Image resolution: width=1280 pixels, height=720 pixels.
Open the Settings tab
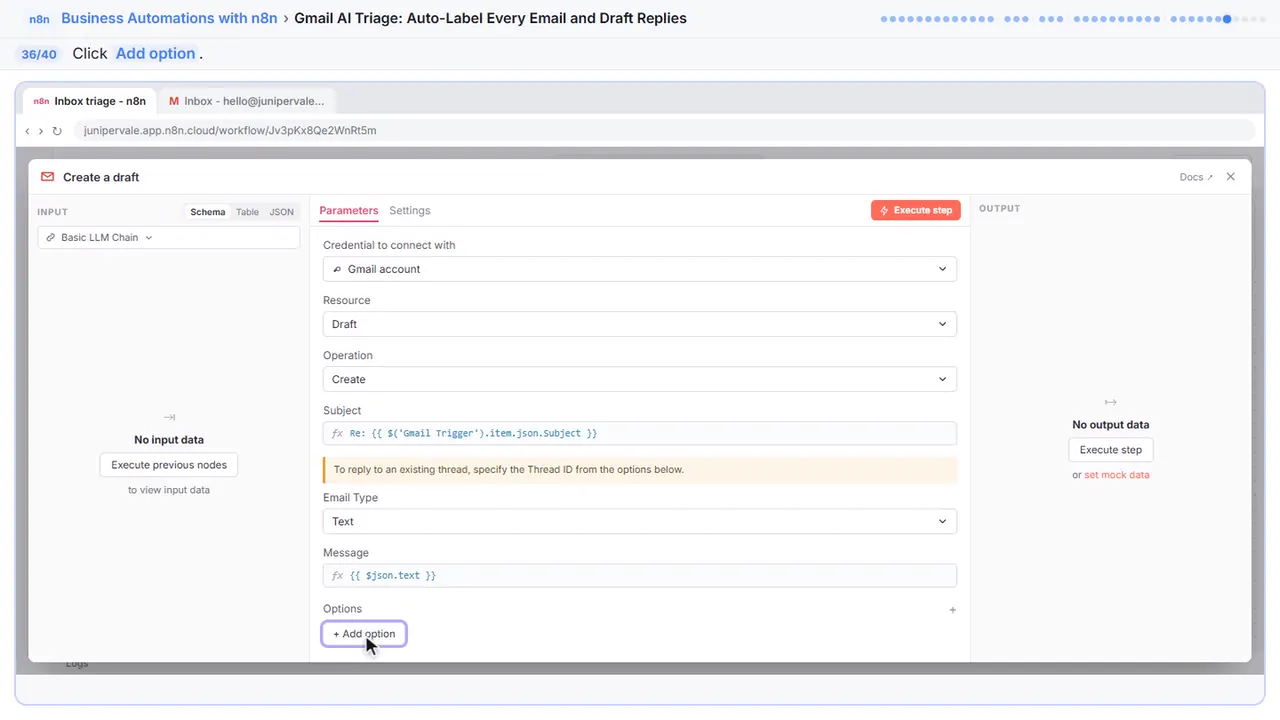pos(410,211)
